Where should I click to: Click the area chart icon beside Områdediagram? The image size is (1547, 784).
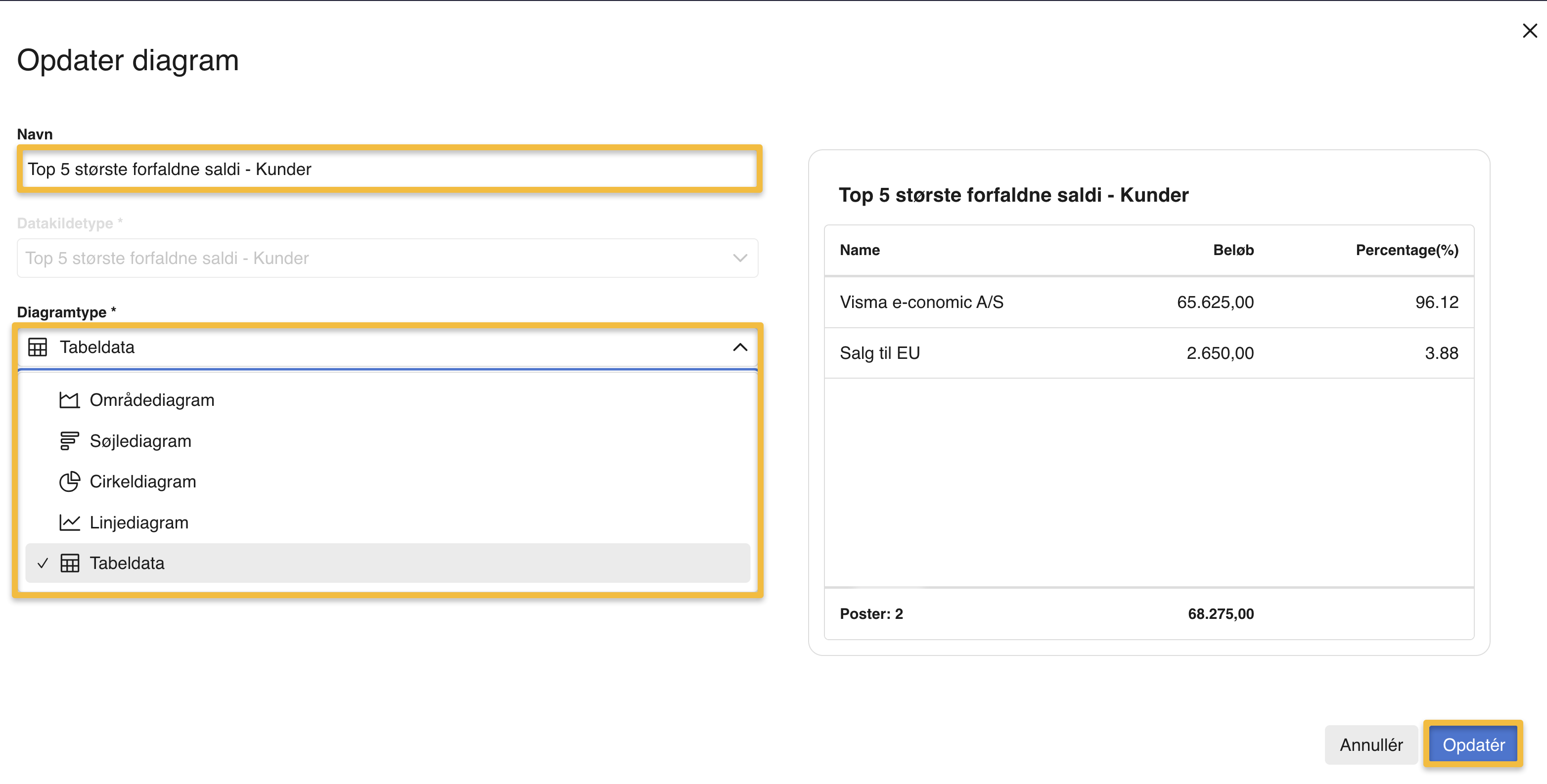tap(69, 400)
